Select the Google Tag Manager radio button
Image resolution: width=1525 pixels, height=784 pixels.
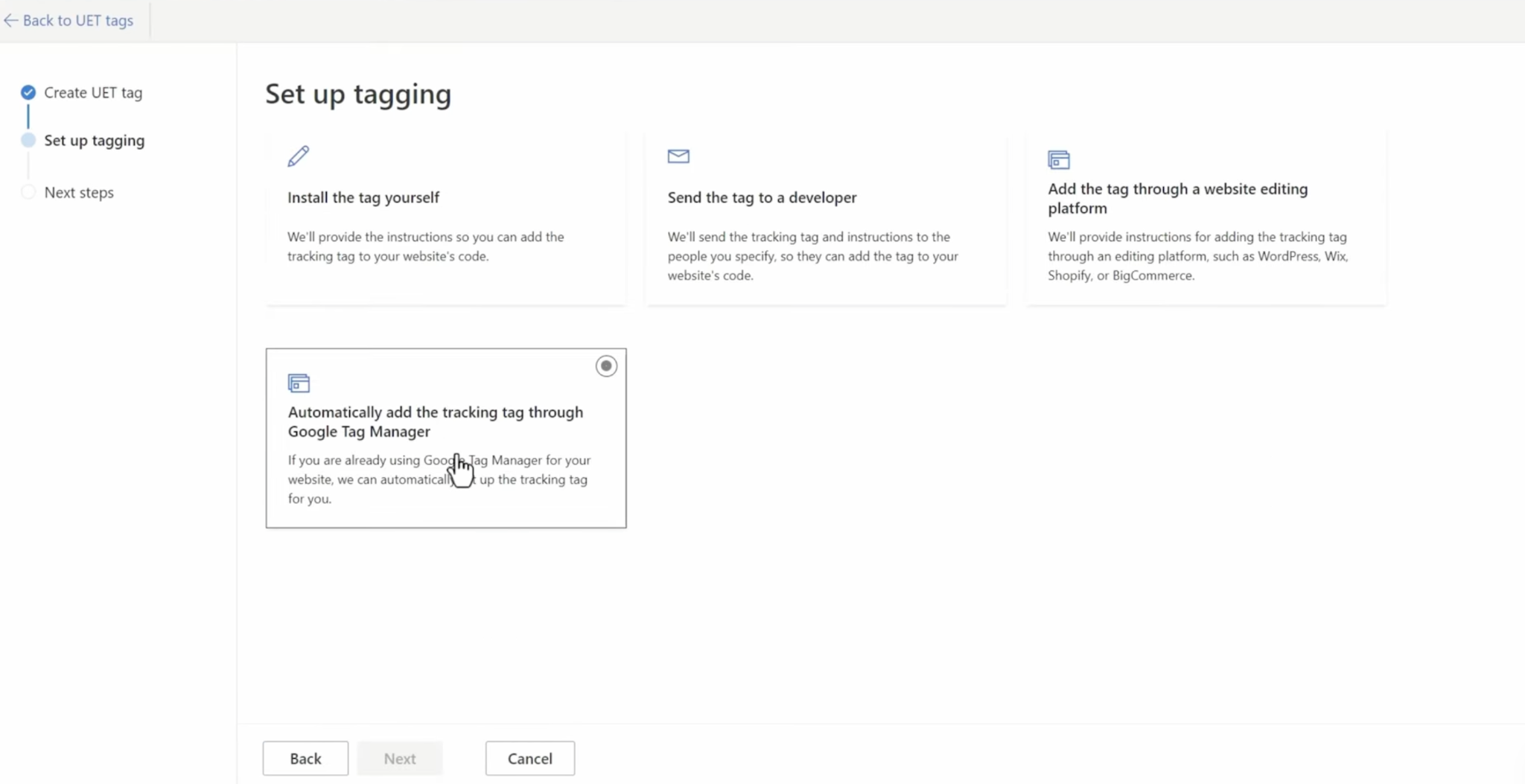606,366
